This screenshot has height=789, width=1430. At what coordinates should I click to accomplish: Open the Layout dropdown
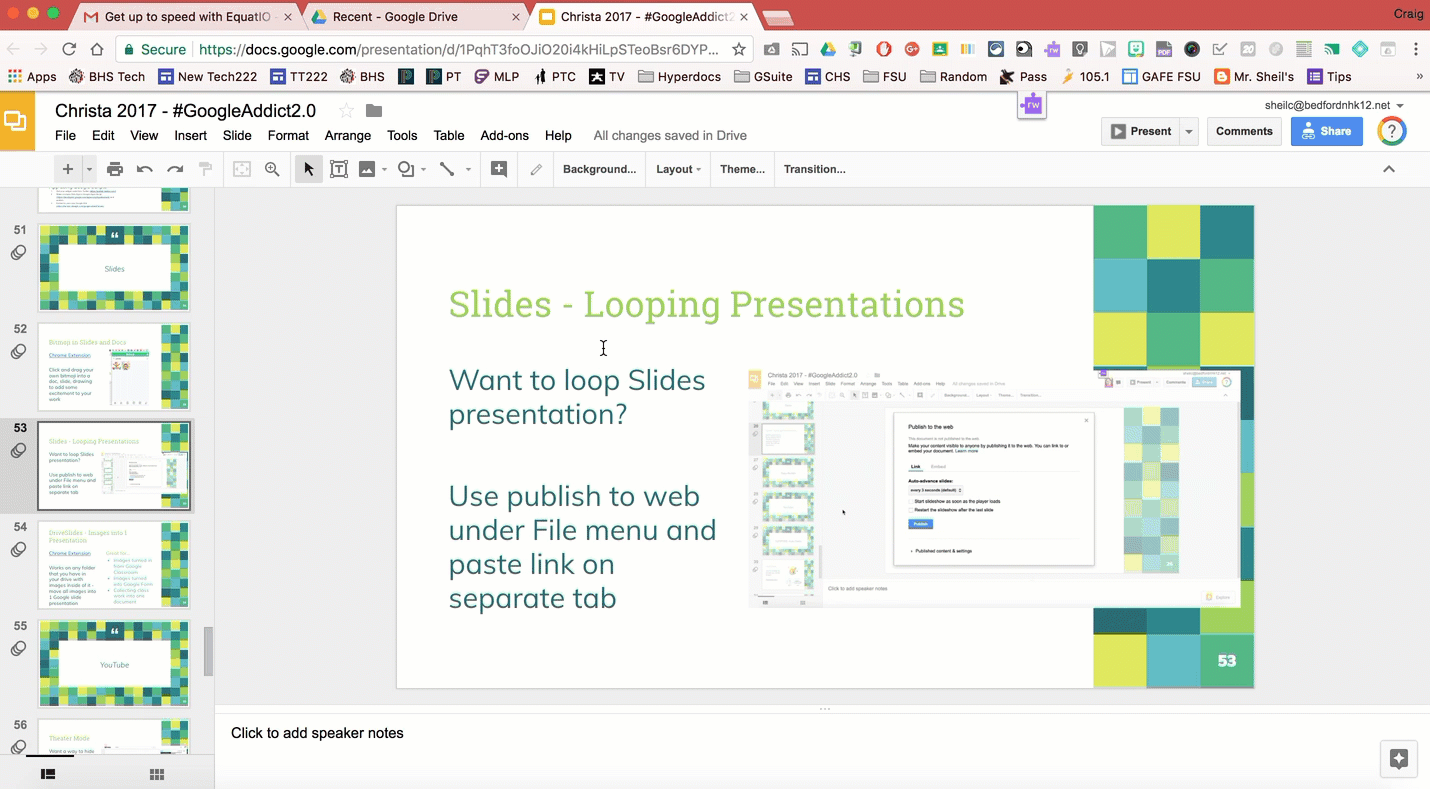click(678, 169)
